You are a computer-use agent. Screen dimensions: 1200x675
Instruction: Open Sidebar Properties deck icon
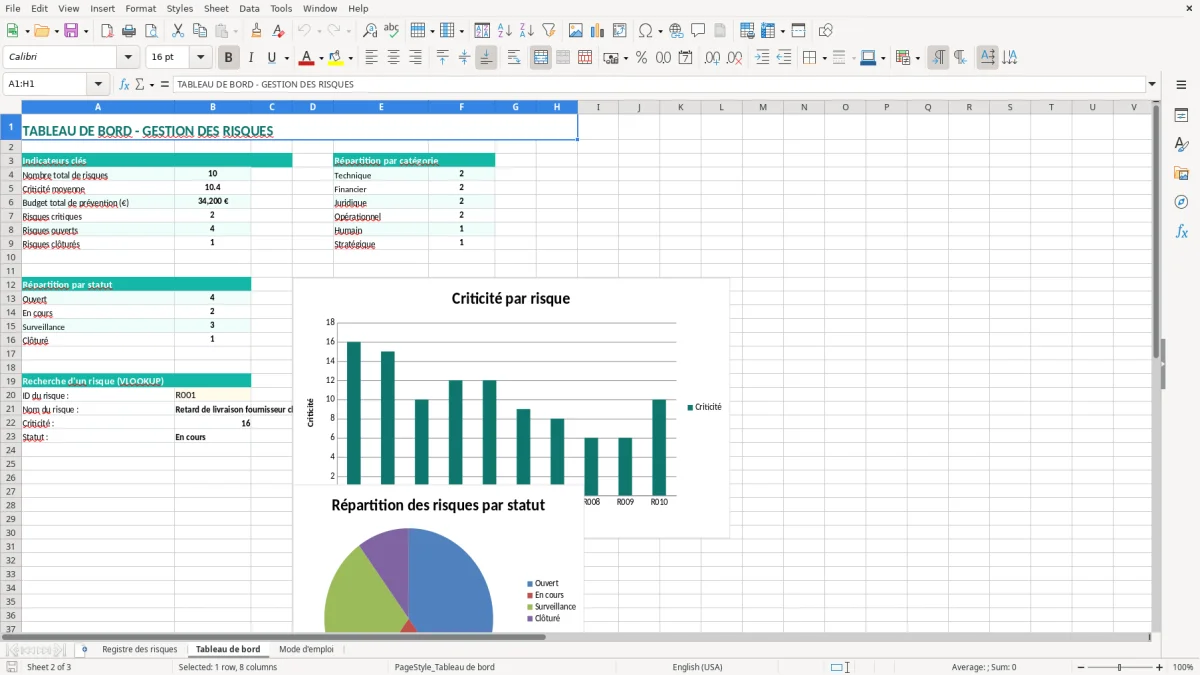[1181, 116]
